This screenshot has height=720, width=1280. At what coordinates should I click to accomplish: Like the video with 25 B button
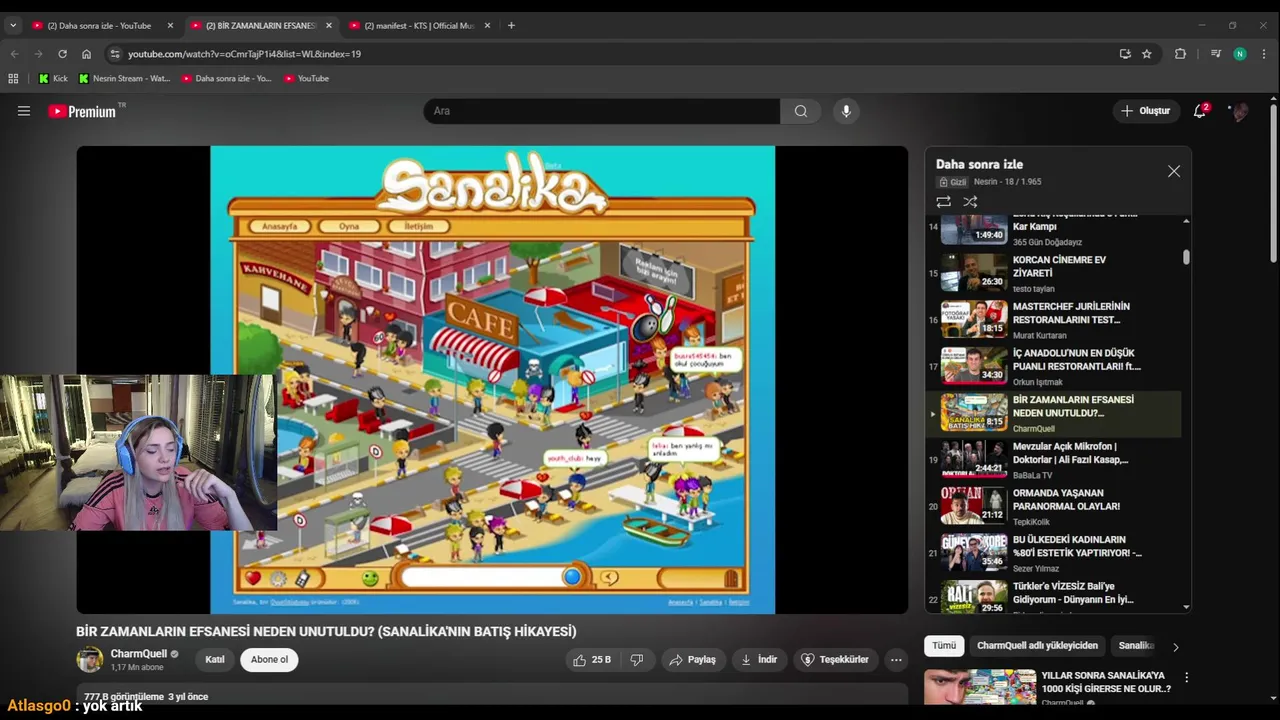click(591, 659)
